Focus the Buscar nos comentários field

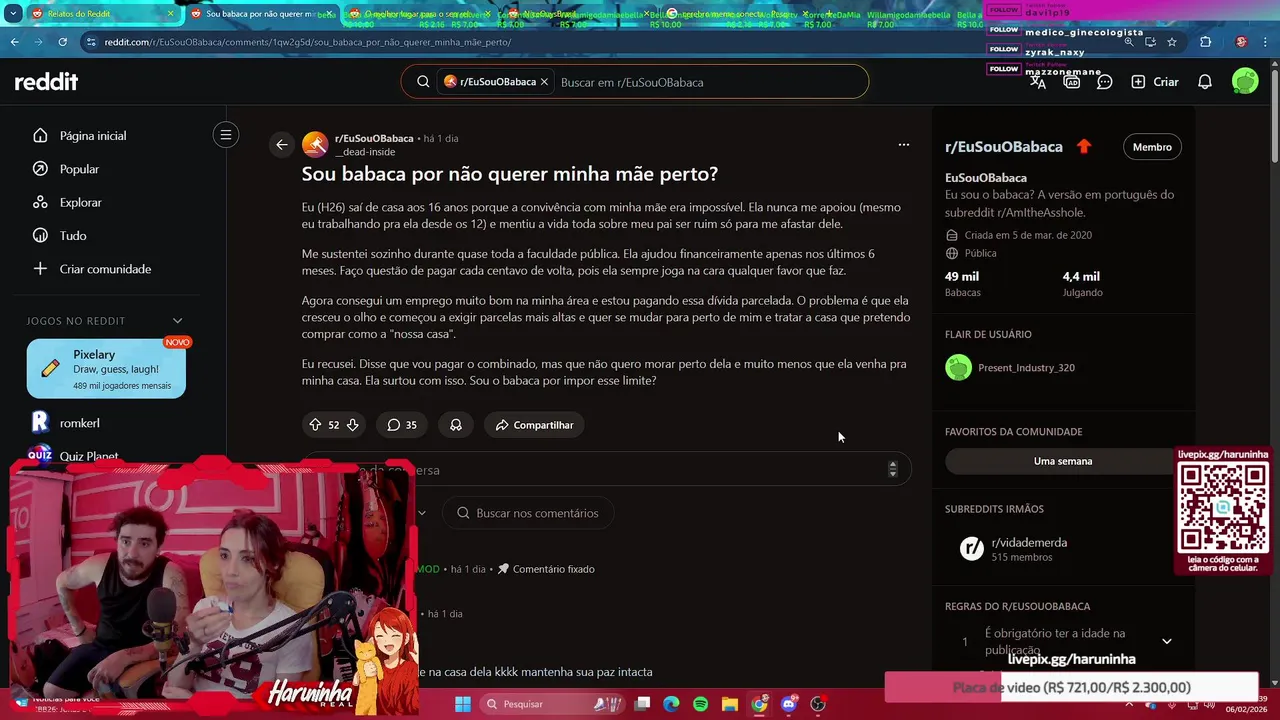[x=527, y=513]
